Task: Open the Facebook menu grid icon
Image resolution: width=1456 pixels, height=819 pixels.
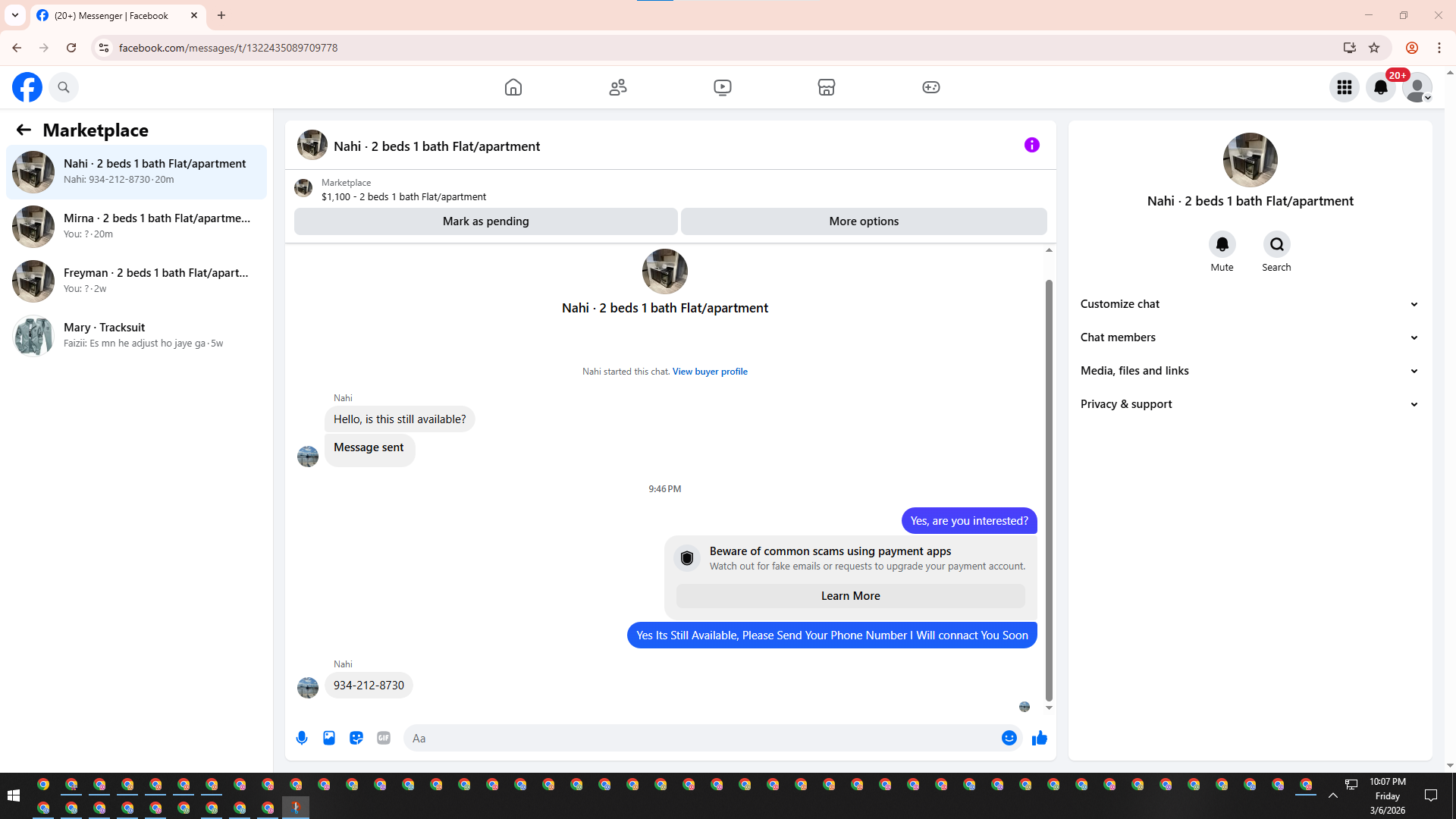Action: click(1345, 87)
